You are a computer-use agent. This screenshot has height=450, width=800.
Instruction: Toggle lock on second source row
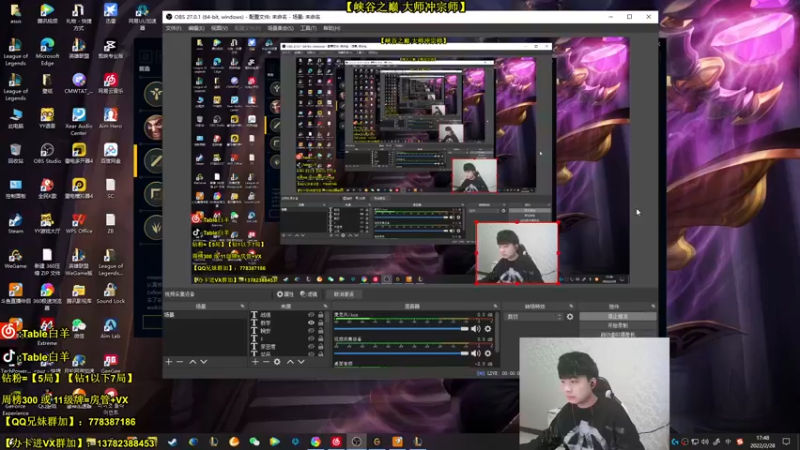(321, 323)
